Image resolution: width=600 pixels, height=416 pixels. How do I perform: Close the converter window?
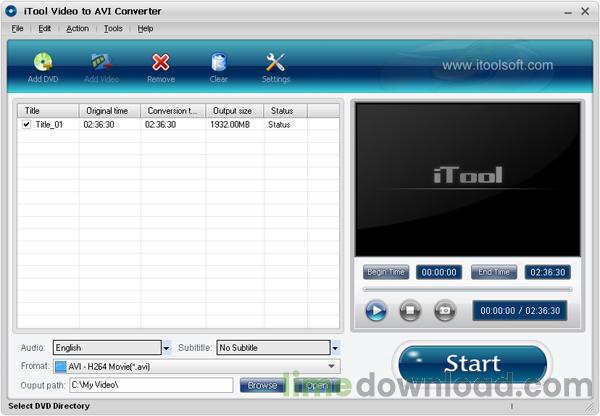click(585, 11)
